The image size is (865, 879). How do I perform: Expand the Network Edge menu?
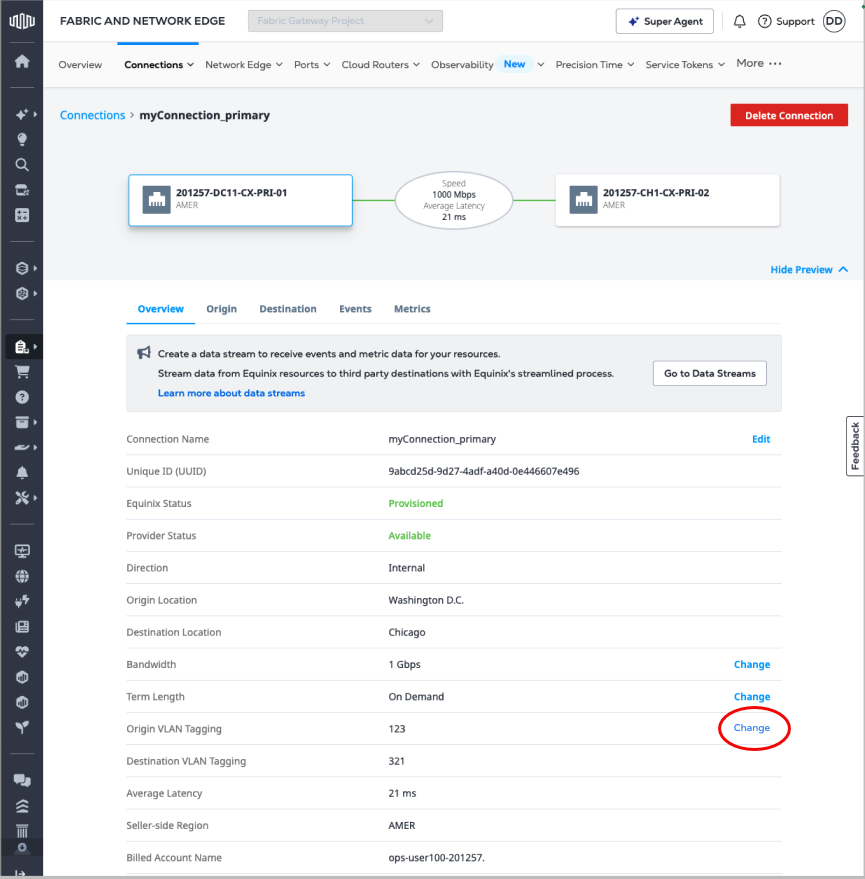point(244,64)
